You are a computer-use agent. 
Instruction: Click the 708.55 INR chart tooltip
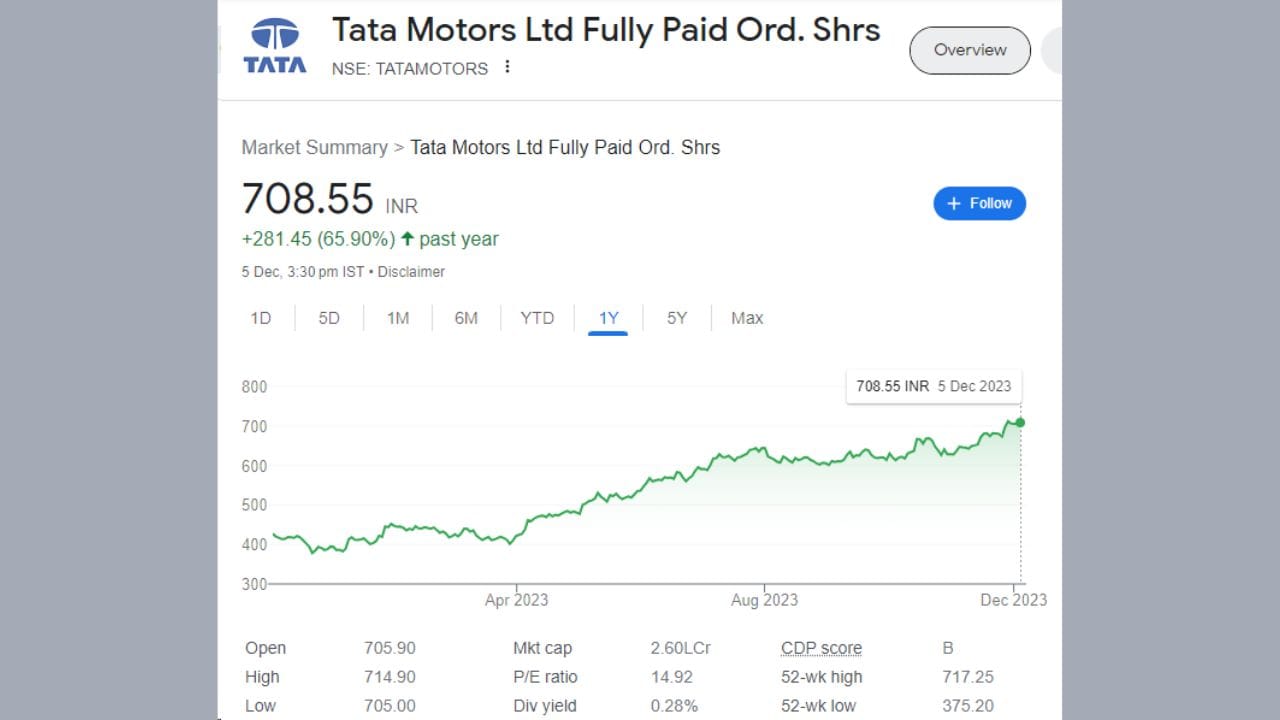(x=933, y=386)
